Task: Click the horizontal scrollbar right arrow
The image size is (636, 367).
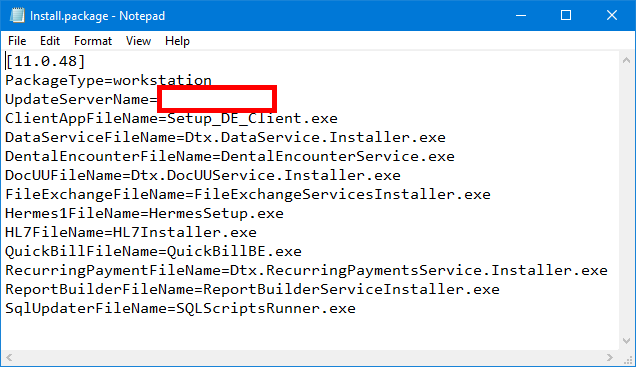Action: tap(610, 357)
